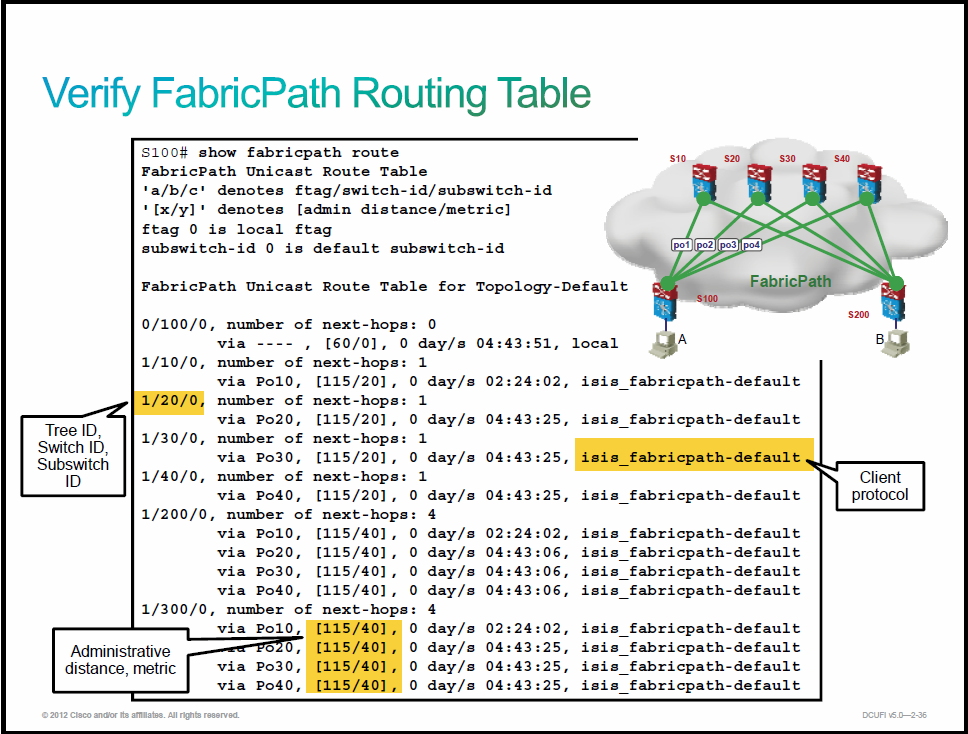Click the 'Route Table for Topology-Default' heading line
Image resolution: width=968 pixels, height=734 pixels.
click(385, 286)
